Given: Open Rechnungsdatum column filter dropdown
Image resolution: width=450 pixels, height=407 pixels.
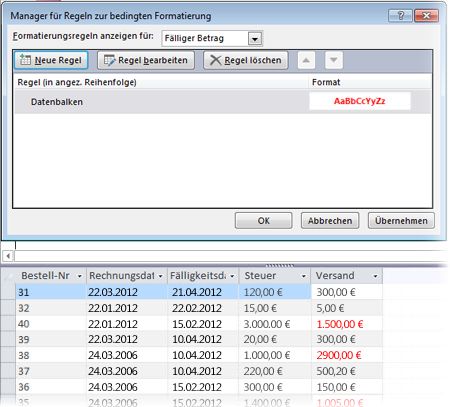Looking at the screenshot, I should [161, 276].
